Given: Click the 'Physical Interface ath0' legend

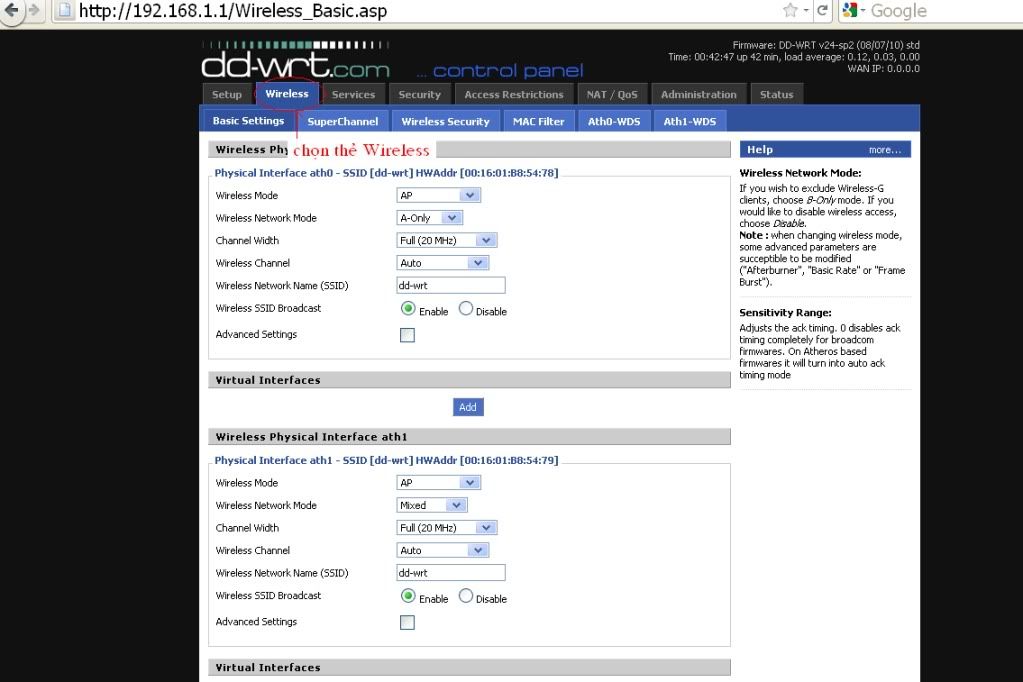Looking at the screenshot, I should click(x=386, y=173).
